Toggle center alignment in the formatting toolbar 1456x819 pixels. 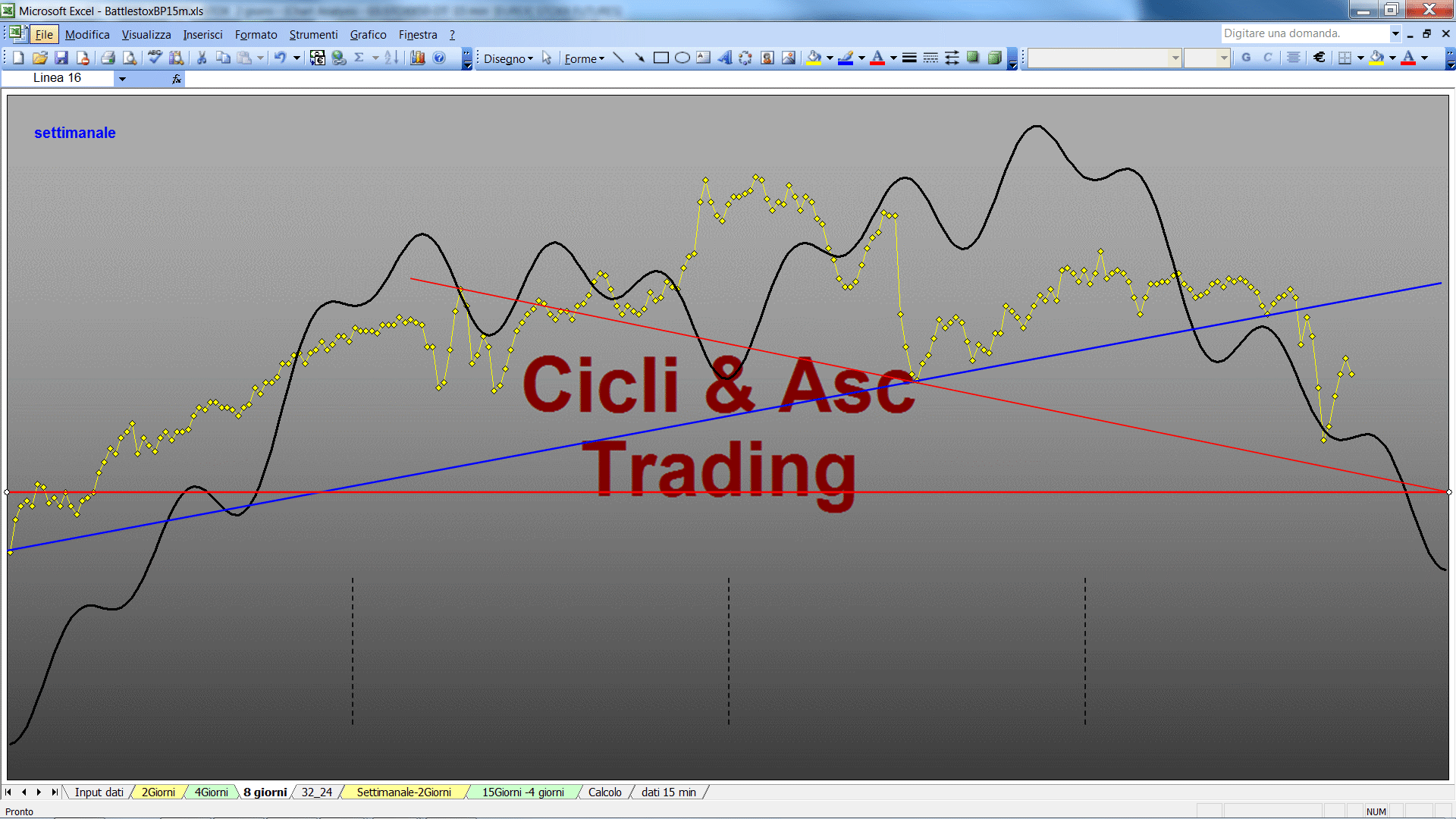(1294, 58)
